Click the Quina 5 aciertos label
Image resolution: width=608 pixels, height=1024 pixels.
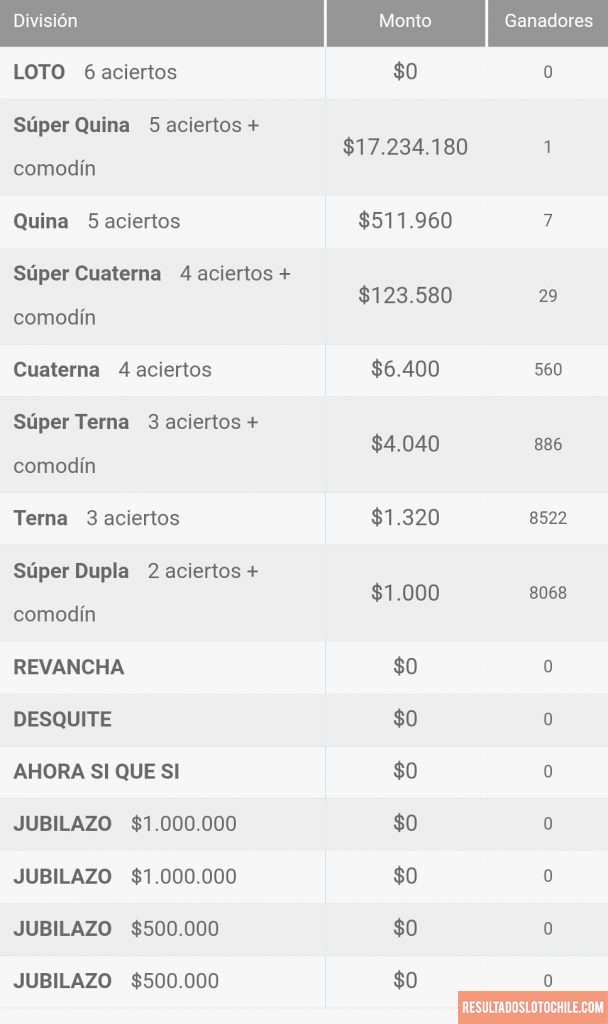(97, 221)
